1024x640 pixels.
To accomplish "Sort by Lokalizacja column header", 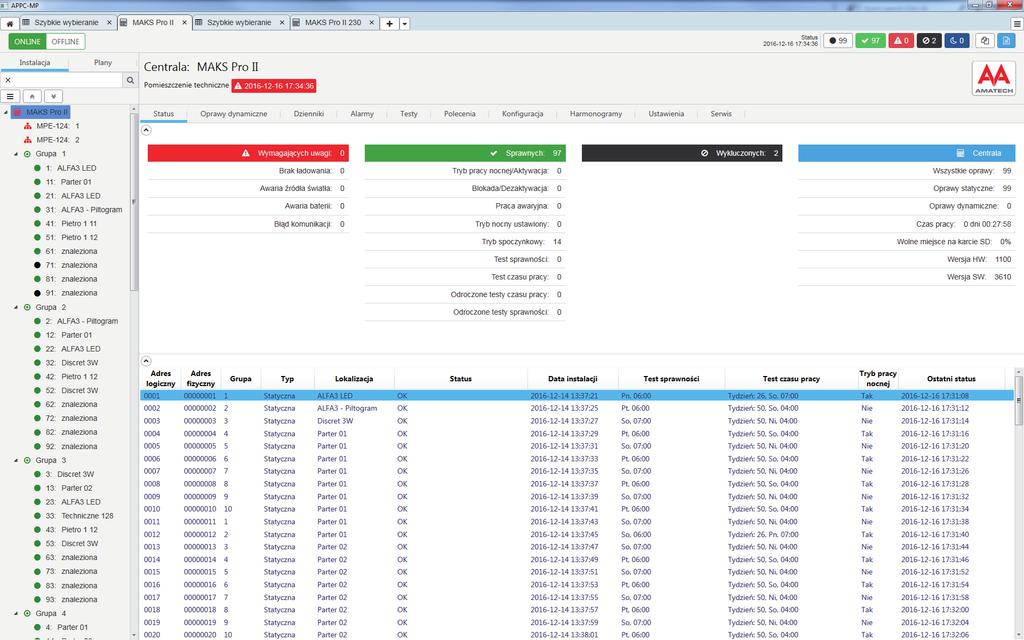I will 354,379.
